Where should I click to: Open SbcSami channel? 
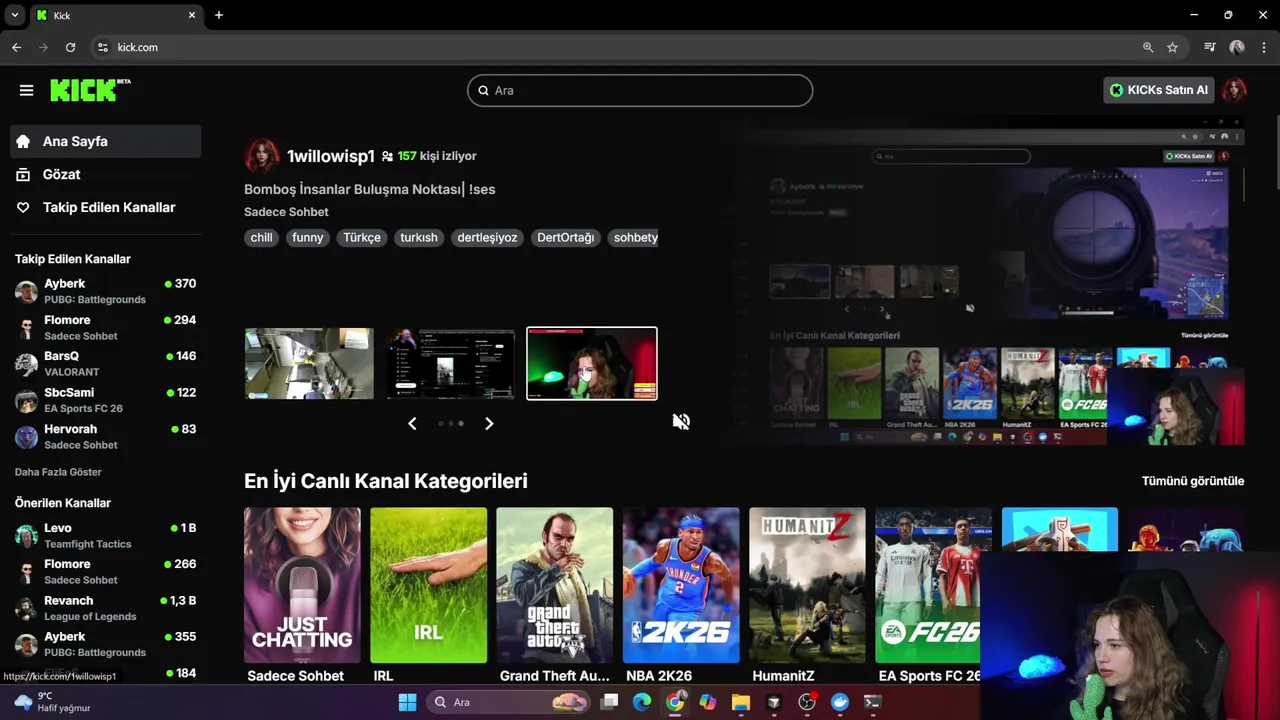click(105, 400)
